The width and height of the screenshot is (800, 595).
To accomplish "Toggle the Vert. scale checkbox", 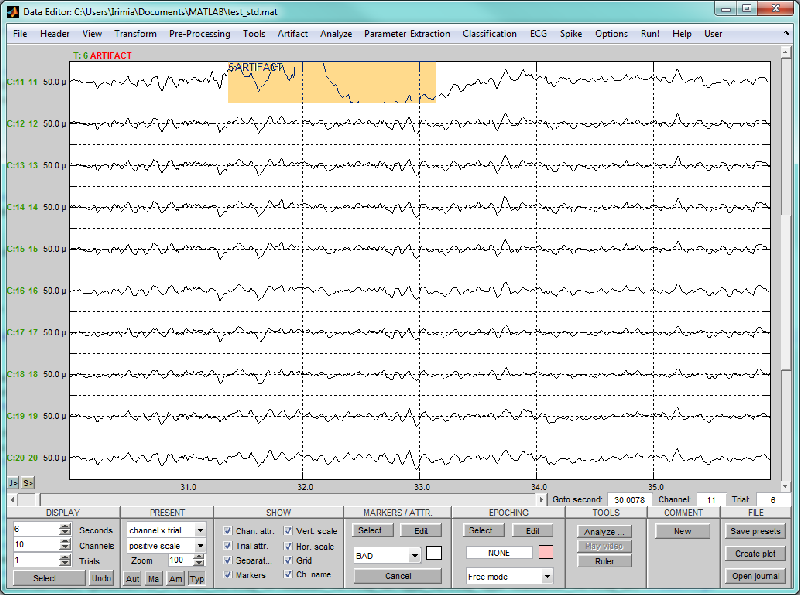I will coord(288,531).
